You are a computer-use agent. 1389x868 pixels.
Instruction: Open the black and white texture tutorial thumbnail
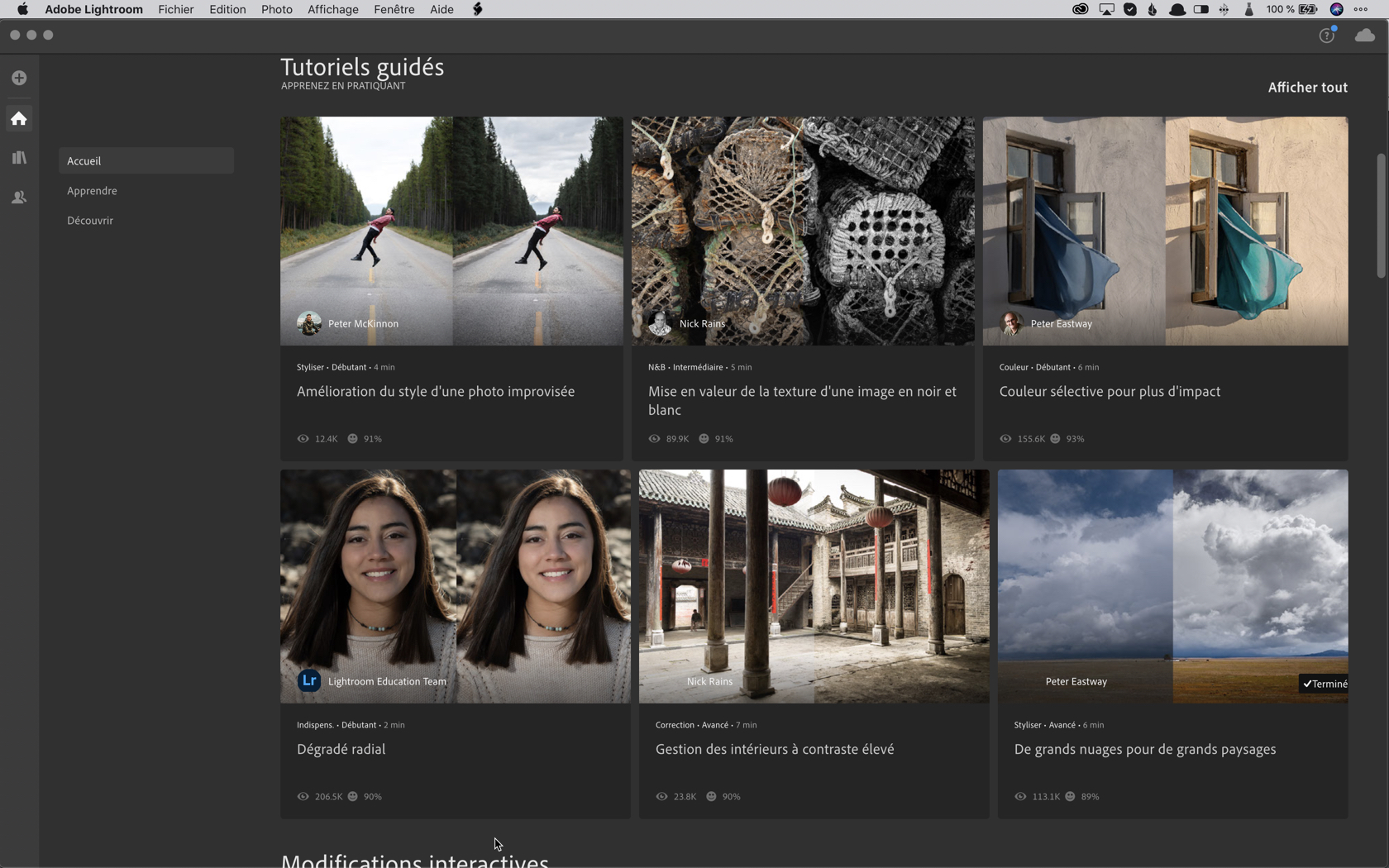[x=802, y=230]
